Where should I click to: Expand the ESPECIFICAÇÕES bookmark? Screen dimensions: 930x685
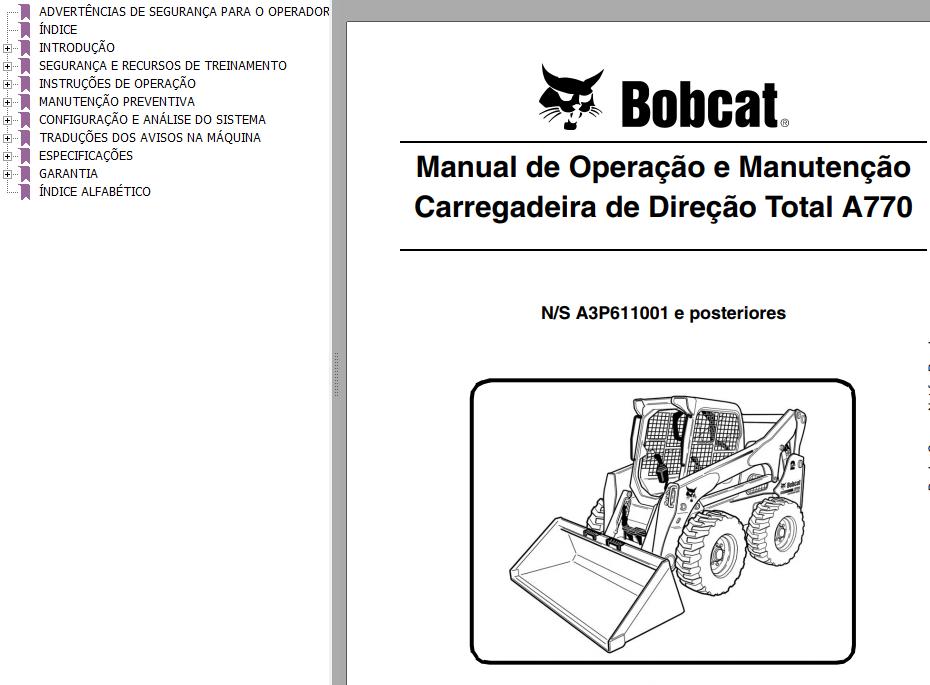point(7,157)
